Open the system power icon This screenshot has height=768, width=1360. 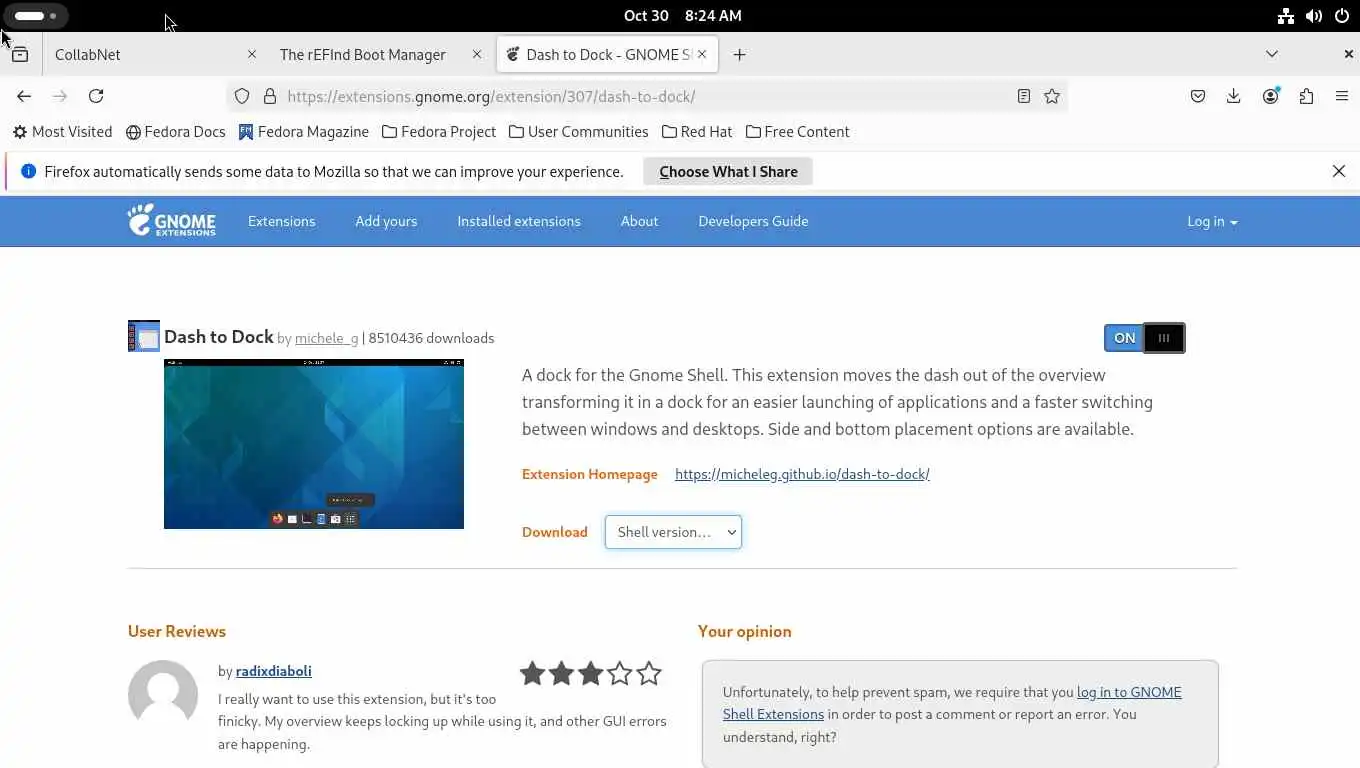click(x=1342, y=16)
